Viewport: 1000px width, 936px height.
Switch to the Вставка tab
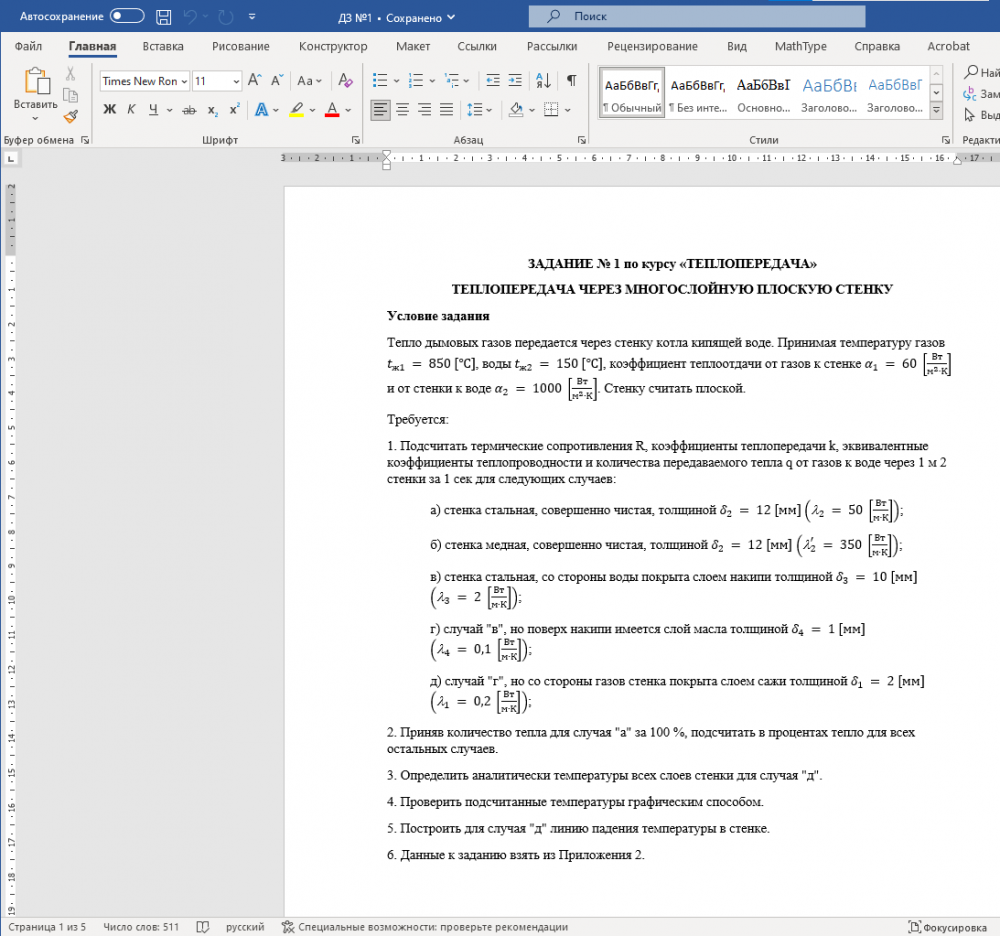point(163,46)
